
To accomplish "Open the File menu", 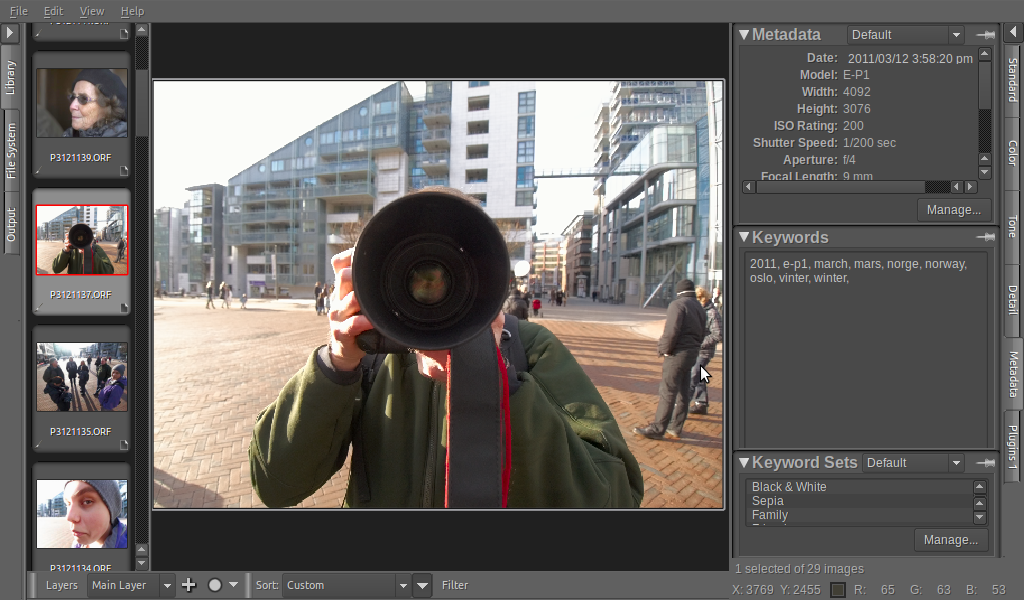I will click(18, 11).
